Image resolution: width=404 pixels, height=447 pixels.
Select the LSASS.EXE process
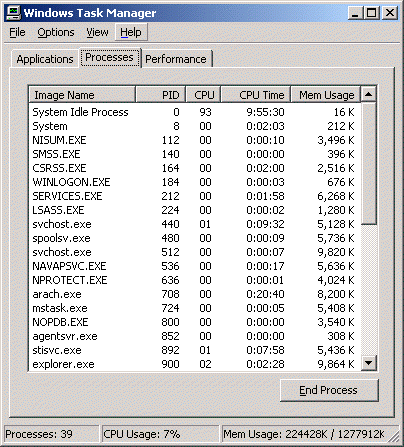coord(195,210)
